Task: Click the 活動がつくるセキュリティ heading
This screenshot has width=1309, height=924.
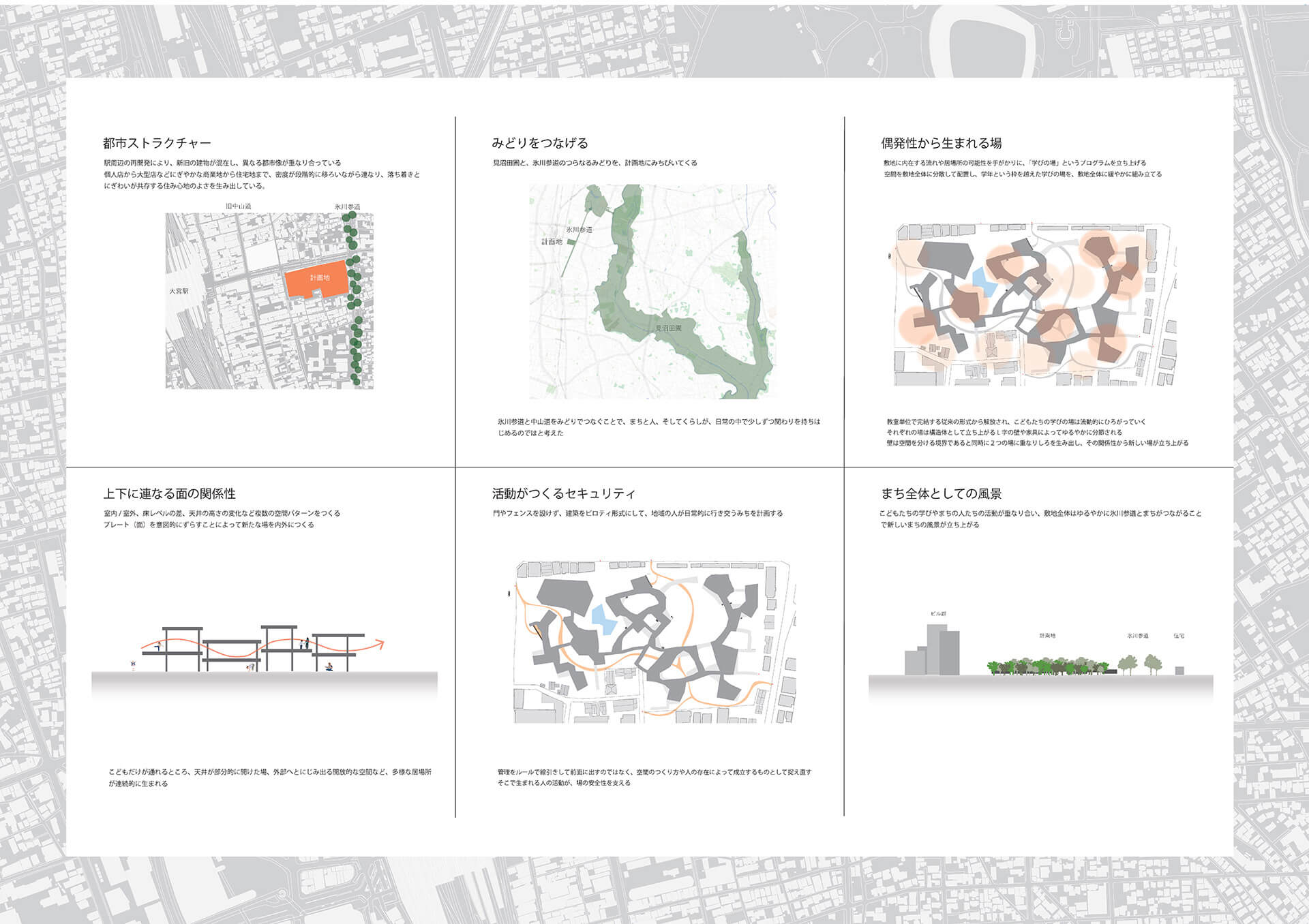Action: point(563,493)
